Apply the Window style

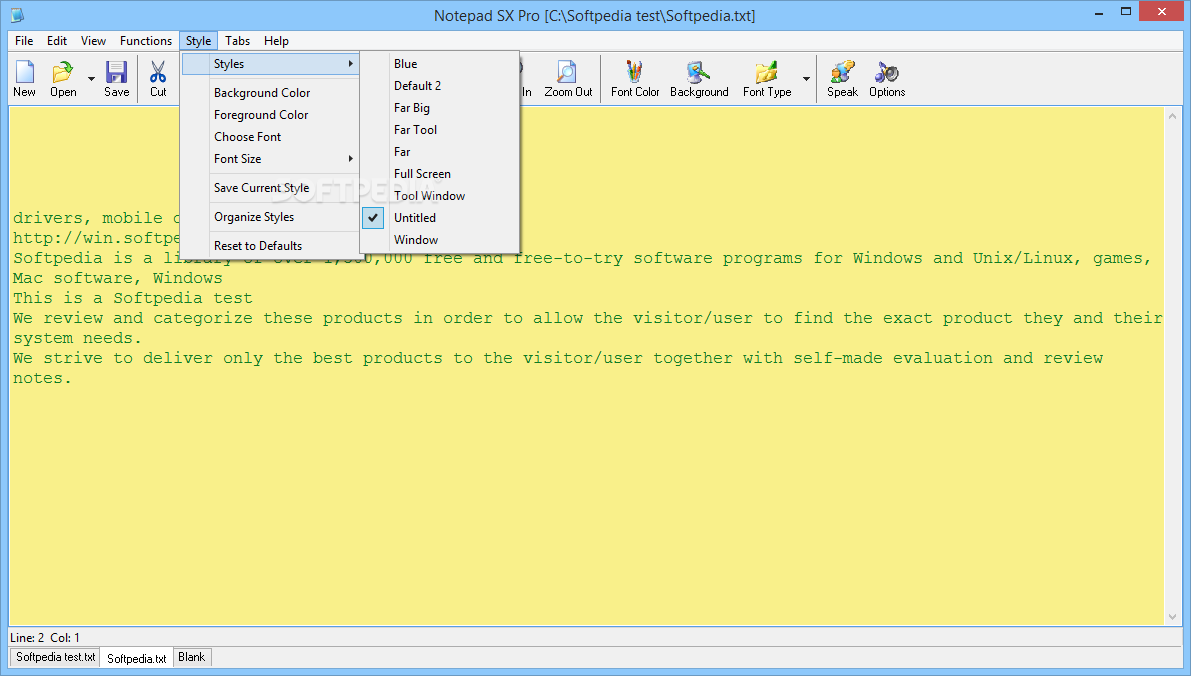440,240
